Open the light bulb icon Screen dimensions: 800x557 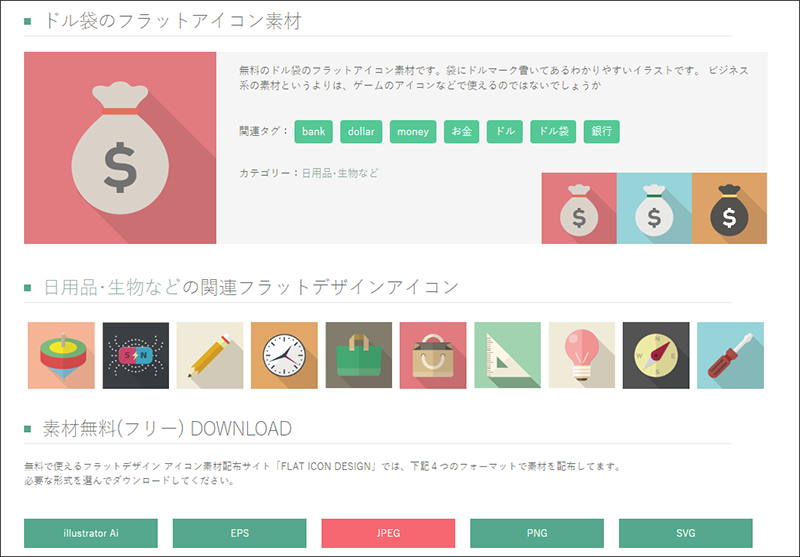click(582, 355)
